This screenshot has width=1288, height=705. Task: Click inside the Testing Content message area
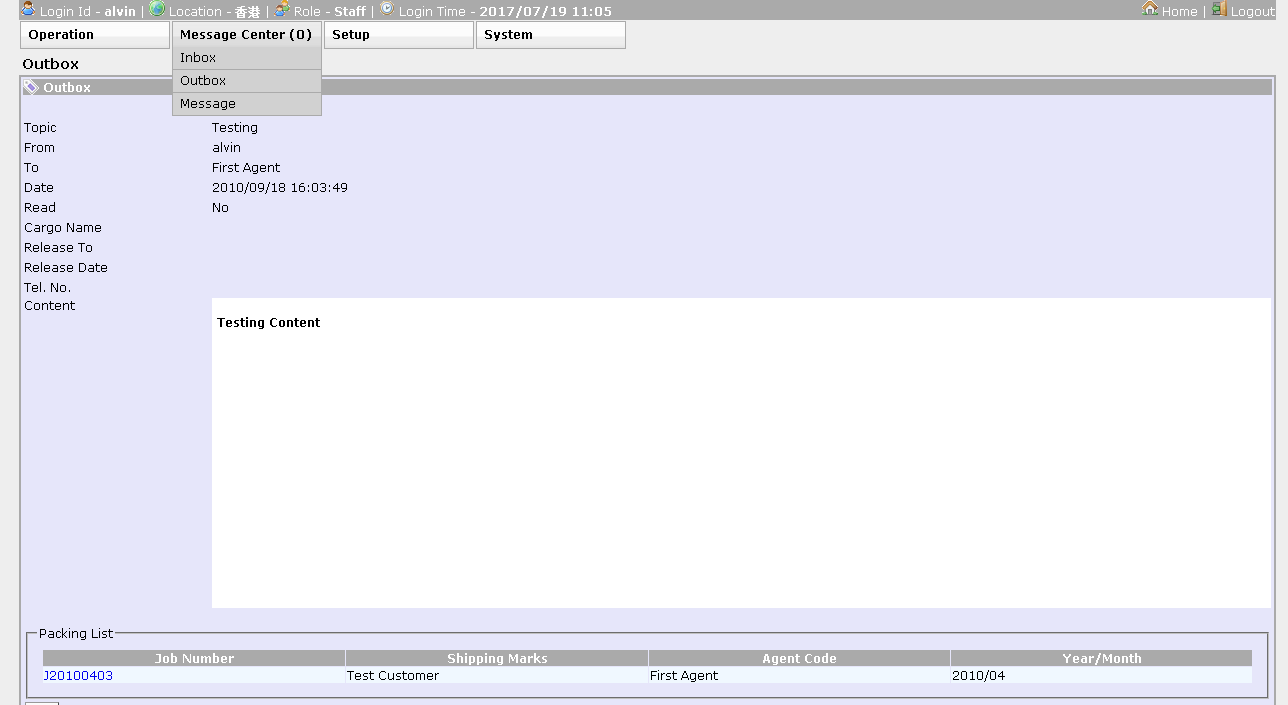tap(740, 452)
